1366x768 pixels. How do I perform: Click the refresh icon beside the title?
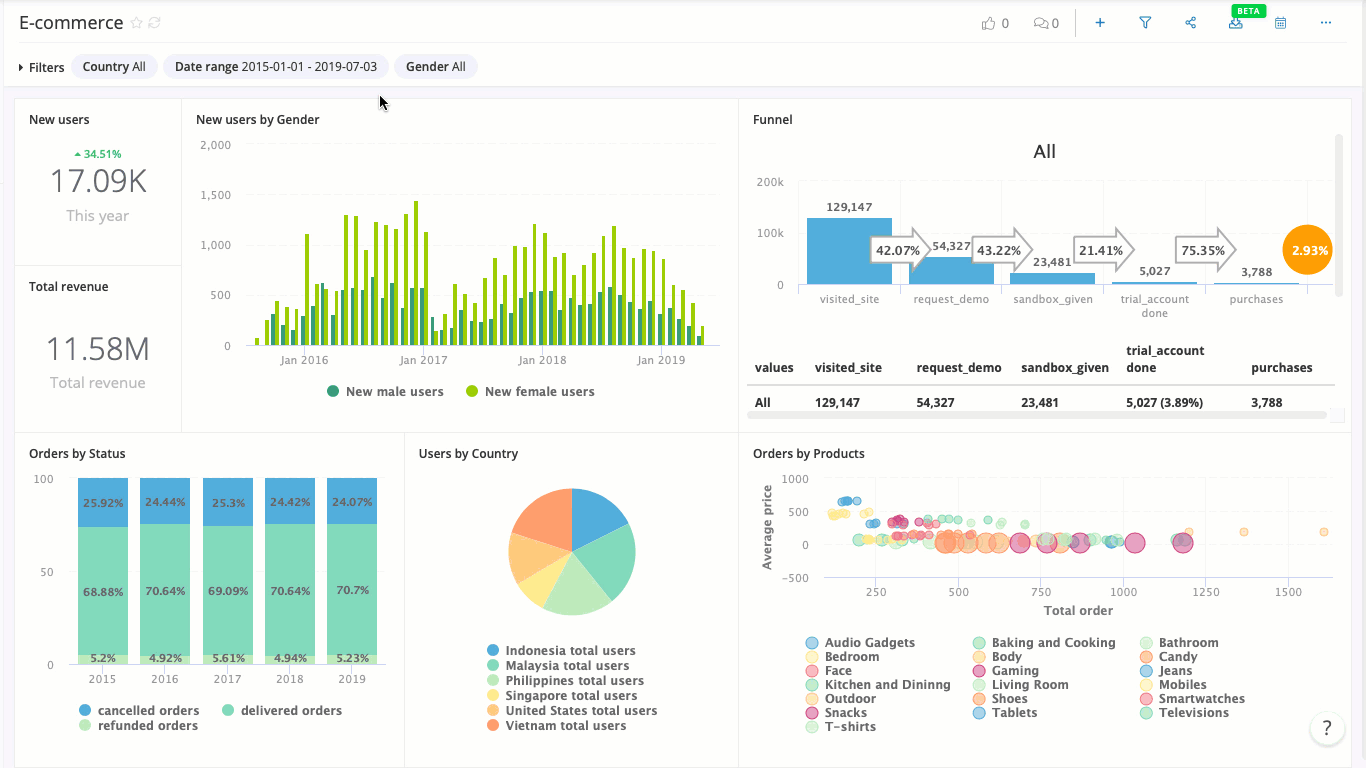155,23
